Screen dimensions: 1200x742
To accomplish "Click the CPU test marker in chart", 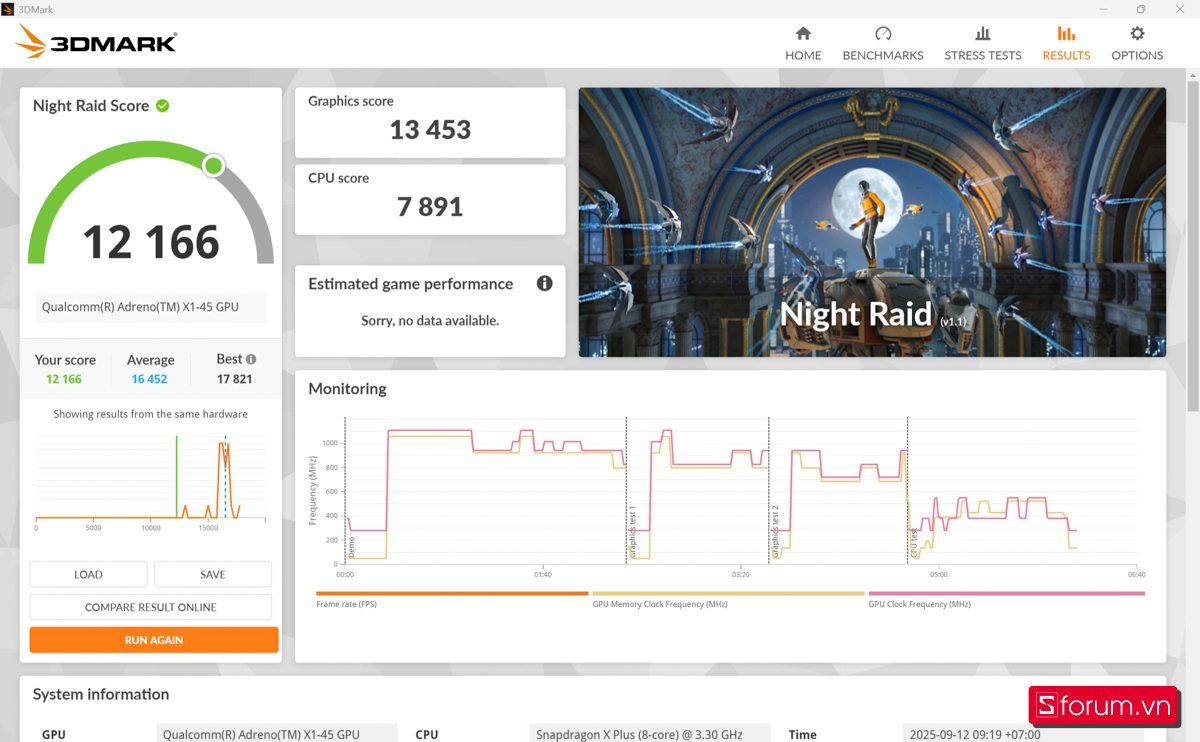I will tap(914, 542).
